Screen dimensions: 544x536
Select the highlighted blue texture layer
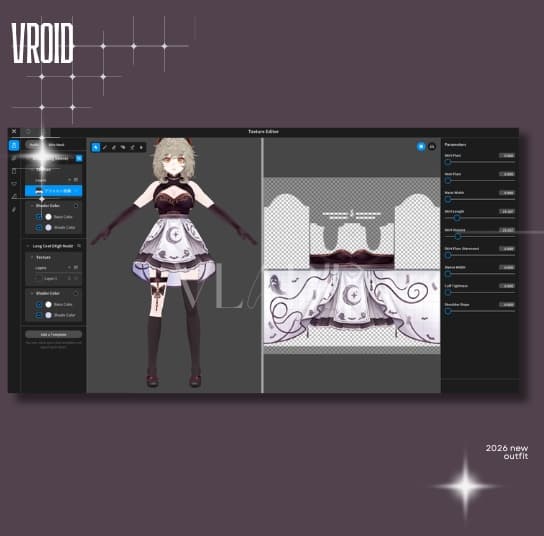point(54,191)
